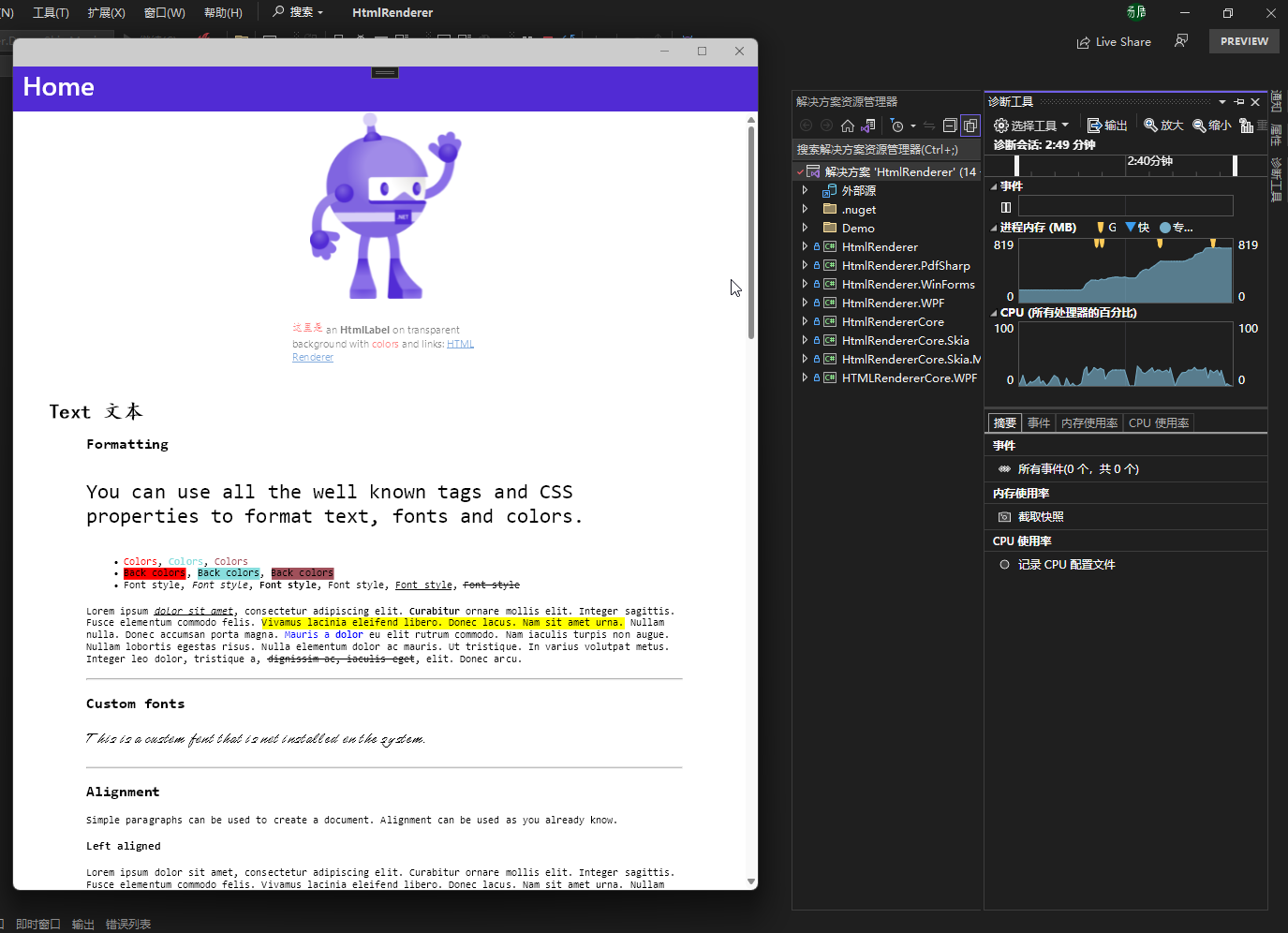Toggle the 专... private bytes legend marker
The width and height of the screenshot is (1288, 933).
point(1177,228)
